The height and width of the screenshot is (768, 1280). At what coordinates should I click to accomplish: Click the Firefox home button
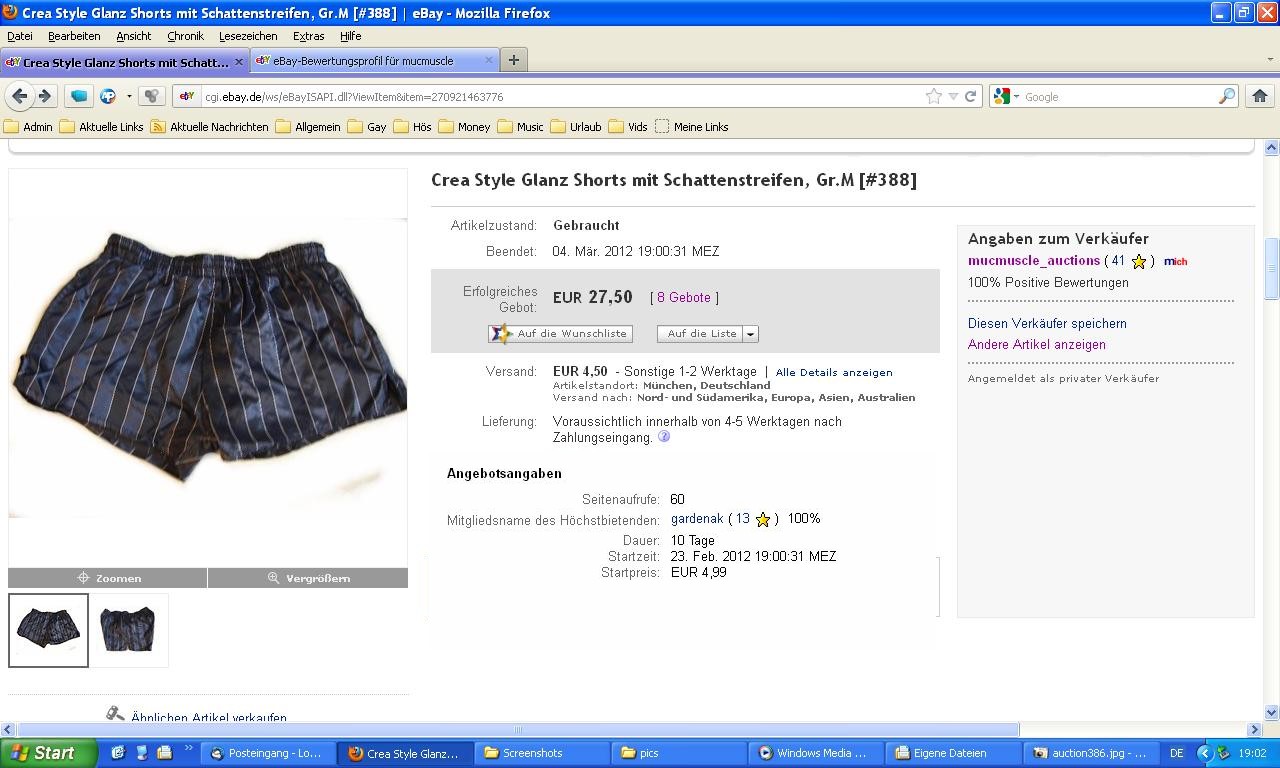[x=1259, y=96]
